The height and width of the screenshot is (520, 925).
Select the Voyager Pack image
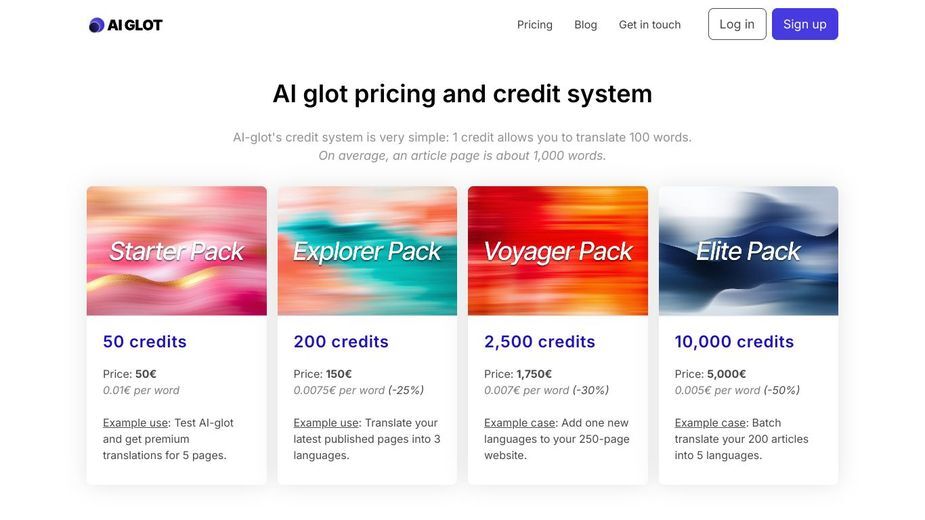[x=557, y=251]
